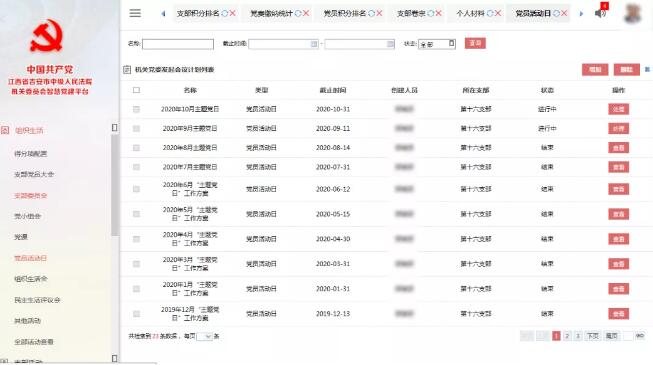
Task: Open 全部活动查看 in the sidebar
Action: 34,342
